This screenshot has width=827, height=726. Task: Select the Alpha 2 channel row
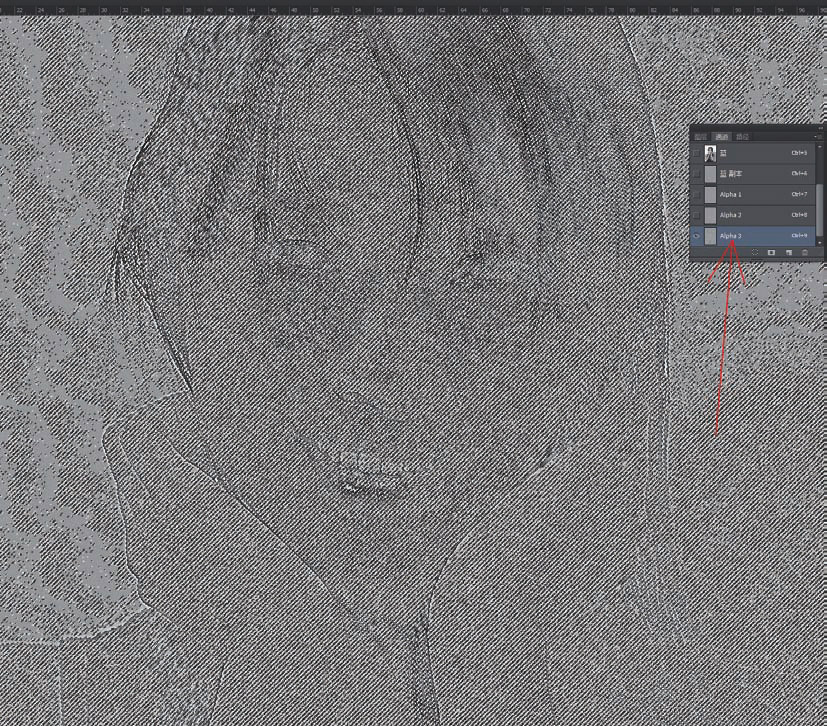click(750, 215)
